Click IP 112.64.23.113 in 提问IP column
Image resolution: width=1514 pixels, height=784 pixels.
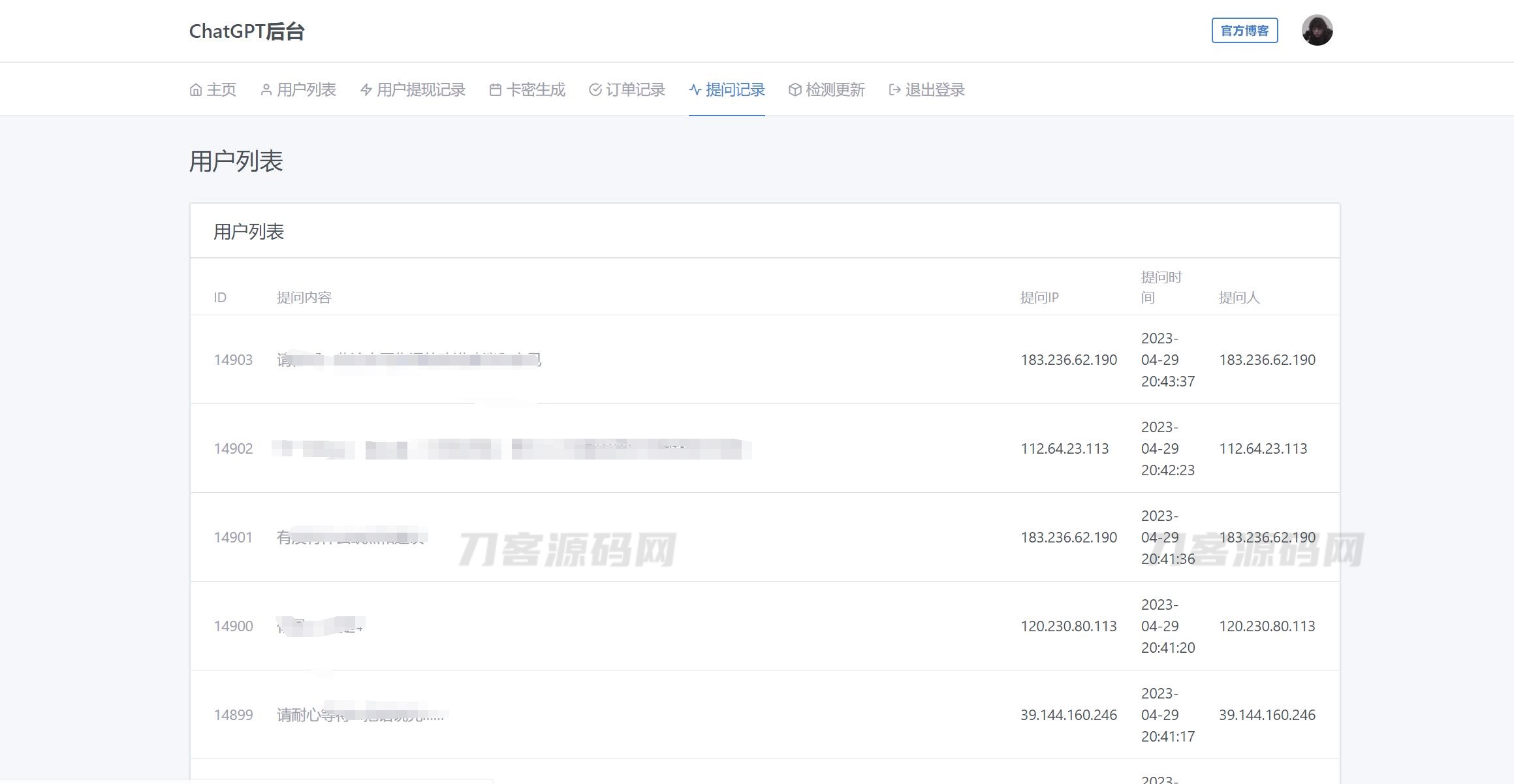[1064, 448]
